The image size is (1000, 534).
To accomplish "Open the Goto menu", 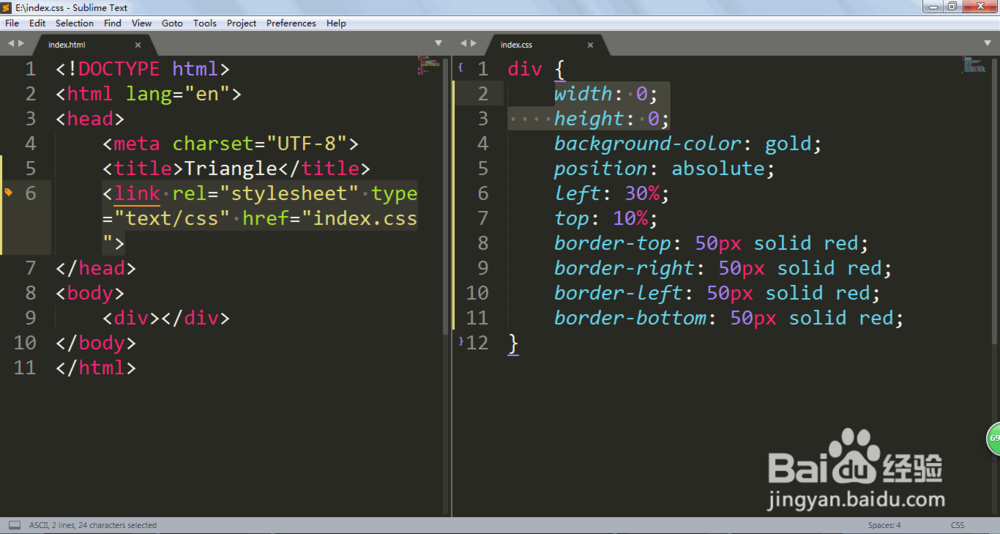I will coord(172,23).
